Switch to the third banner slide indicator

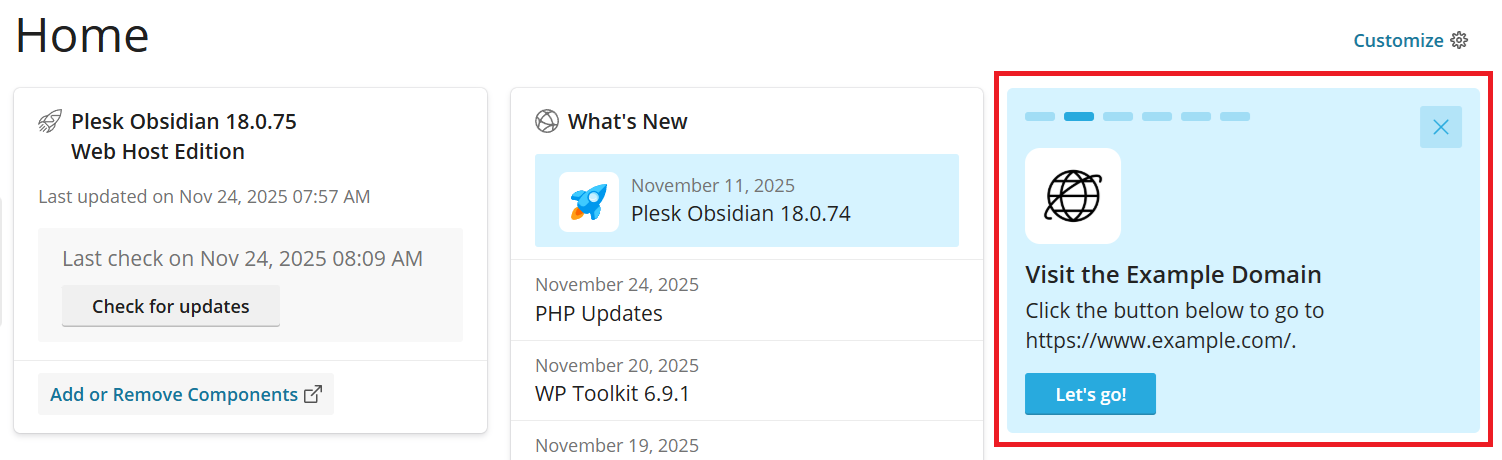(1118, 117)
